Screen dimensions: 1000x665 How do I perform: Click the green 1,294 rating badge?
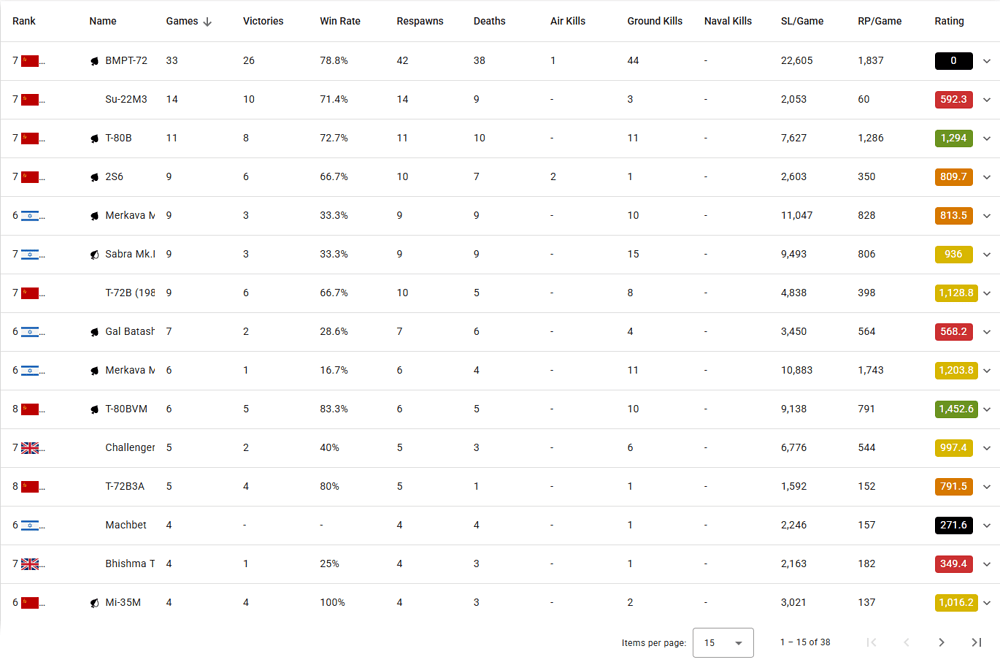pyautogui.click(x=953, y=138)
